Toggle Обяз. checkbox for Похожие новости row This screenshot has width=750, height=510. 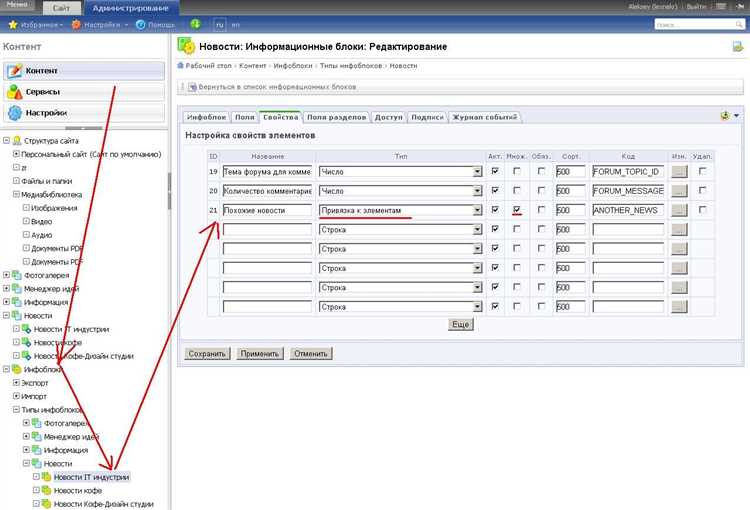[x=541, y=210]
